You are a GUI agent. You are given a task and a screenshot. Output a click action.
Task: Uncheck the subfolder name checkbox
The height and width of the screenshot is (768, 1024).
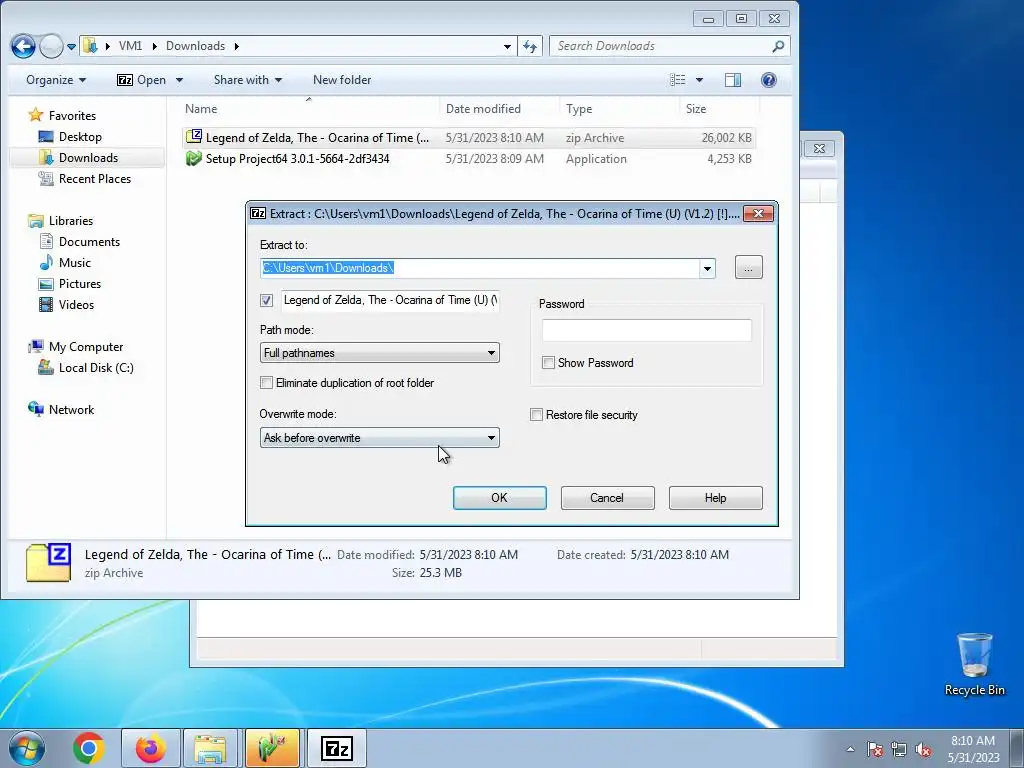[266, 300]
